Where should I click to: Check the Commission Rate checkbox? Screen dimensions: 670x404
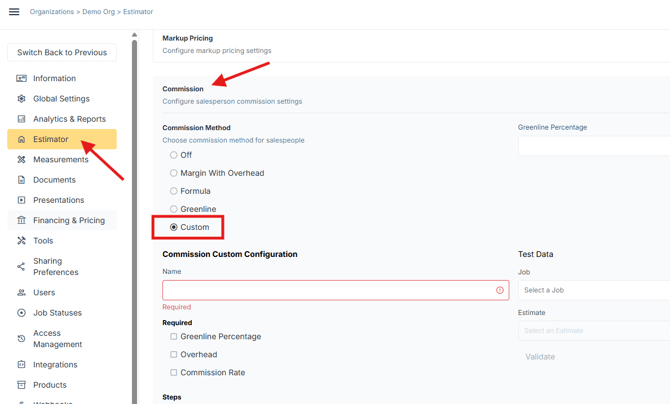(174, 373)
